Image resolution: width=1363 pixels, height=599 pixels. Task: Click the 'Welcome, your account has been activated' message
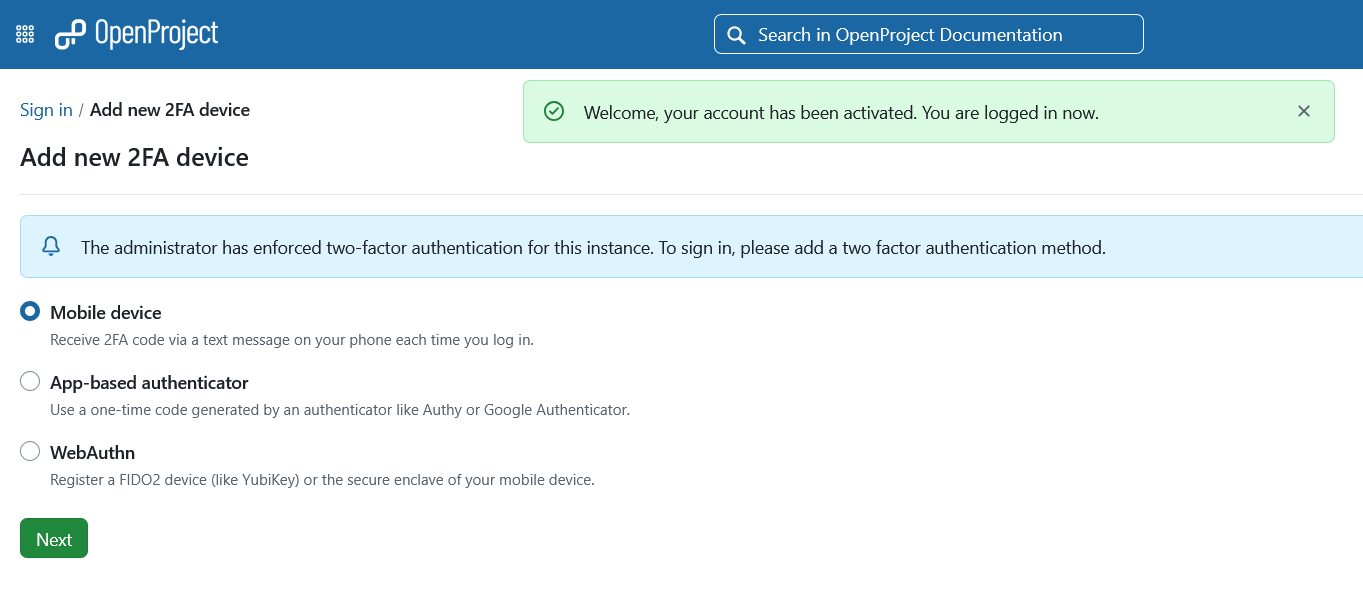(x=841, y=113)
